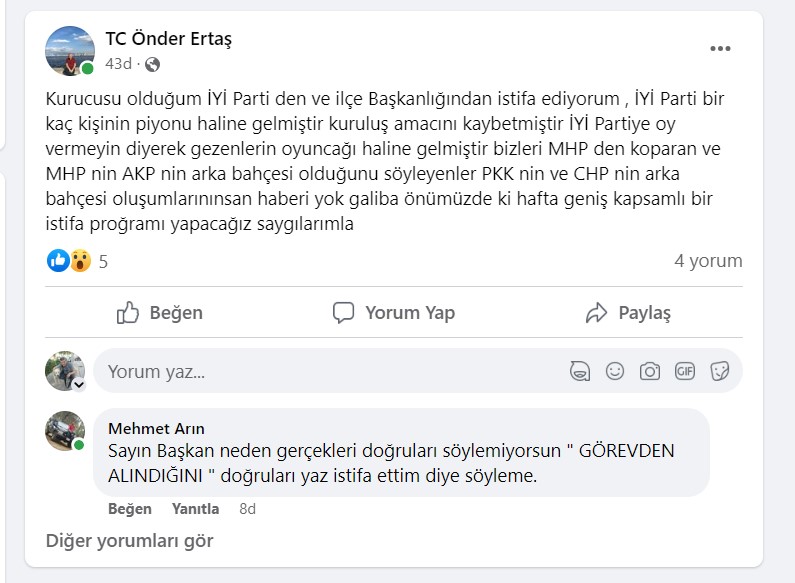Attach a photo using the camera icon

coord(650,372)
